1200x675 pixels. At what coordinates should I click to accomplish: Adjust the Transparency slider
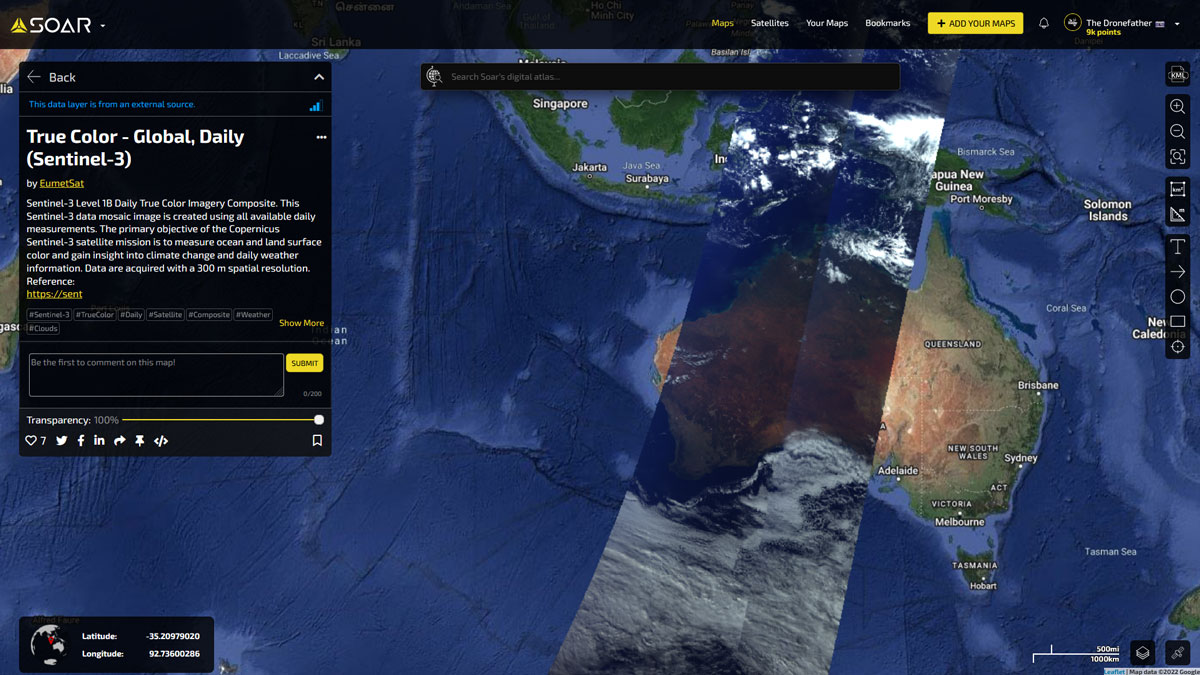coord(319,420)
